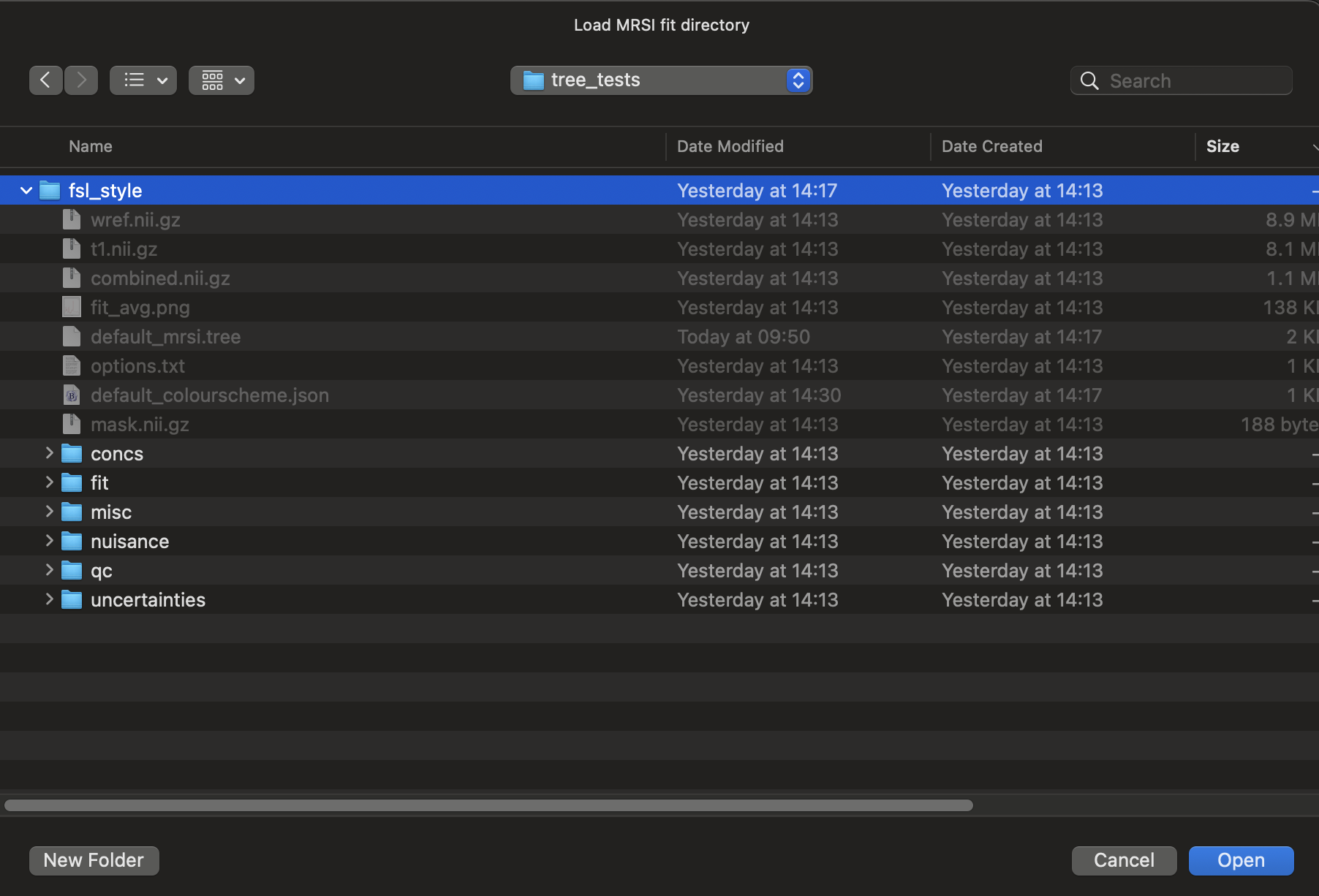The width and height of the screenshot is (1319, 896).
Task: Open the tree_tests location popup
Action: 661,80
